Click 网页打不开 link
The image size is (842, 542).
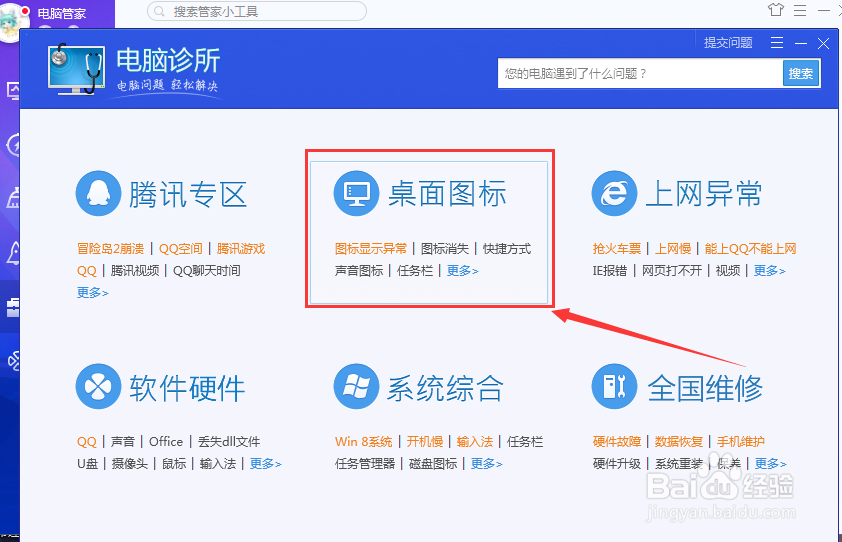[x=672, y=271]
